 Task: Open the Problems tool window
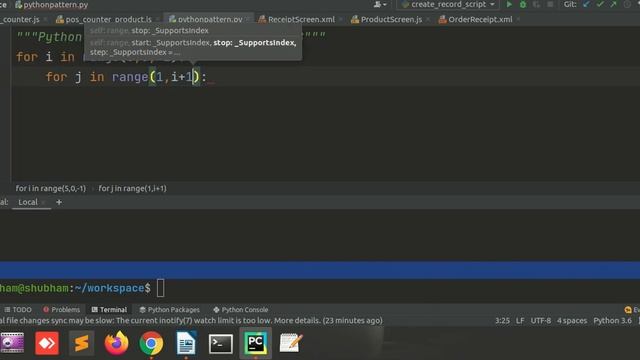coord(61,310)
